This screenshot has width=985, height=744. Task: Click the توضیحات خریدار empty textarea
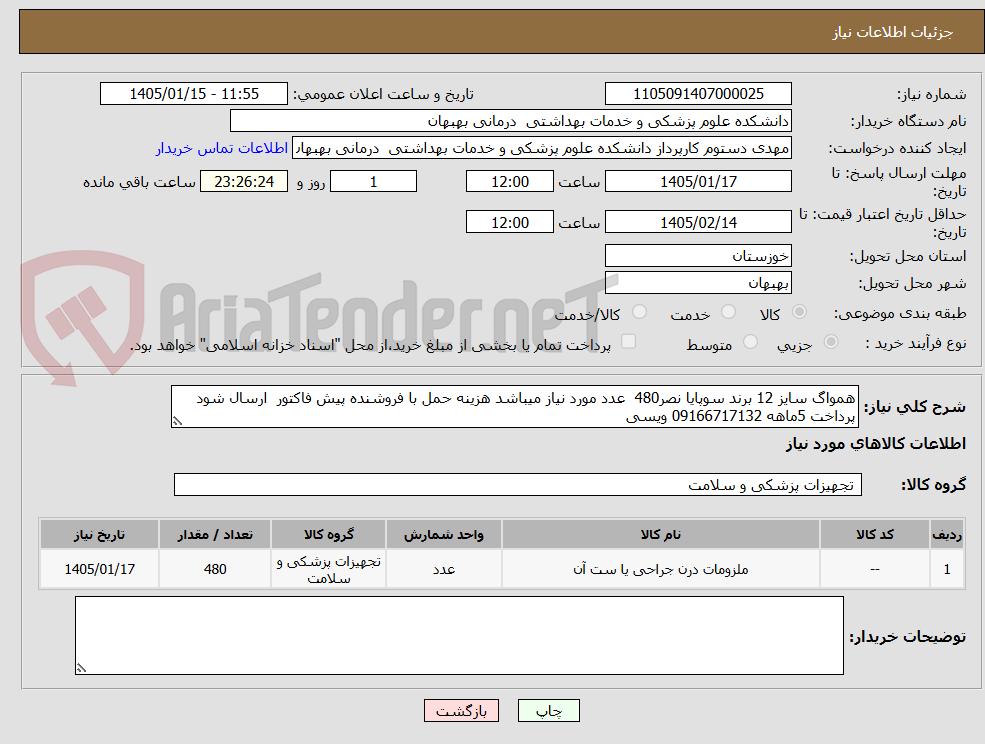coord(459,635)
